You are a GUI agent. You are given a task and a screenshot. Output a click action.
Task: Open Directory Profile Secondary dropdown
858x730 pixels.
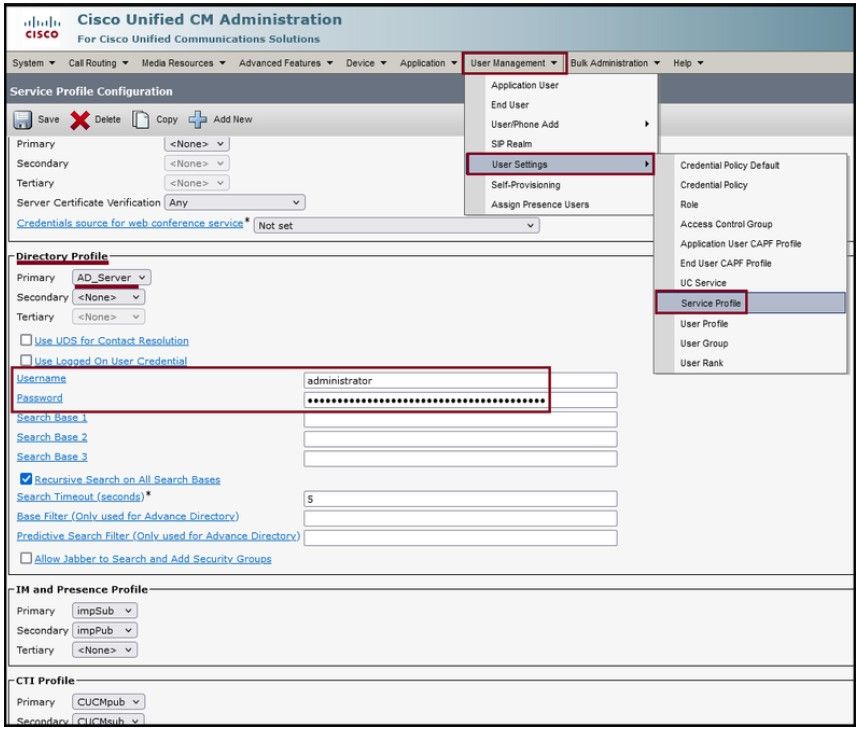tap(108, 297)
